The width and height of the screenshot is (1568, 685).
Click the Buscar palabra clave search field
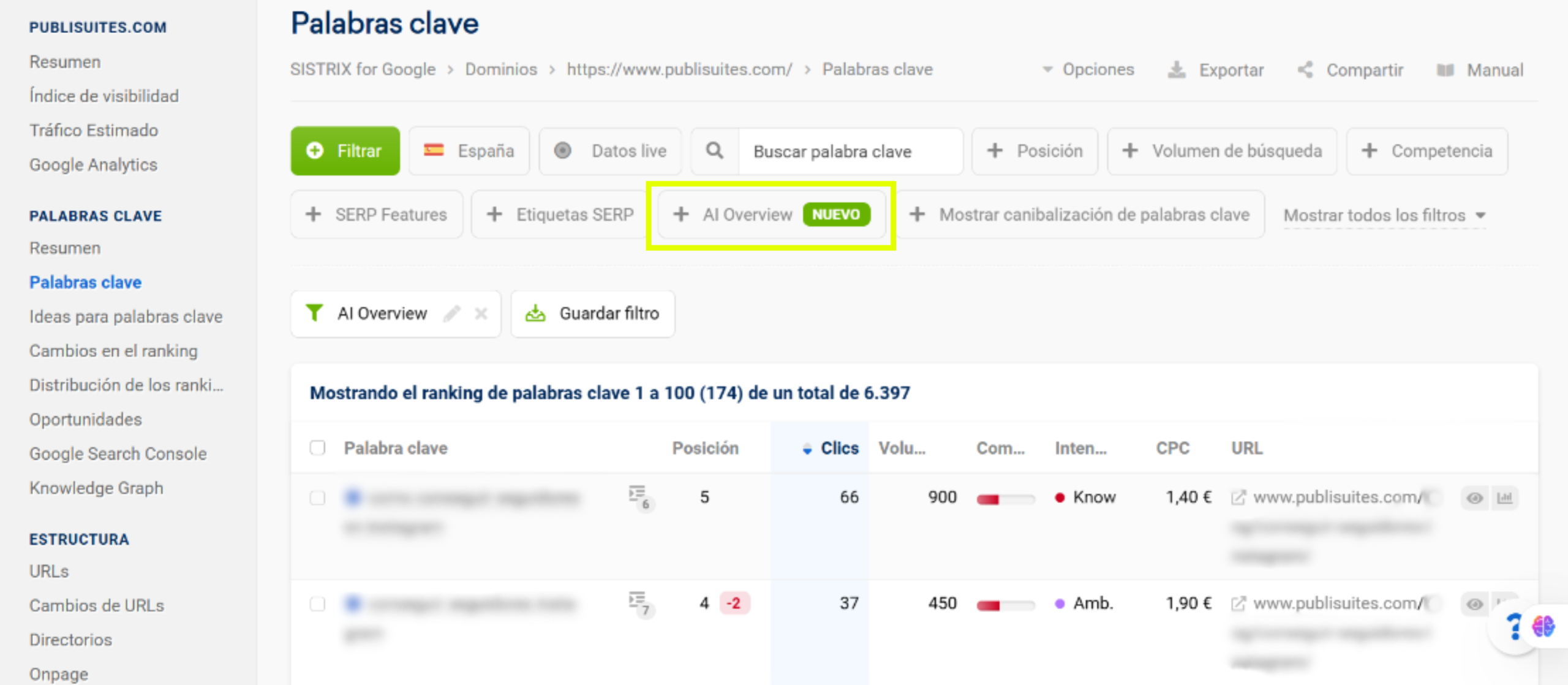850,151
